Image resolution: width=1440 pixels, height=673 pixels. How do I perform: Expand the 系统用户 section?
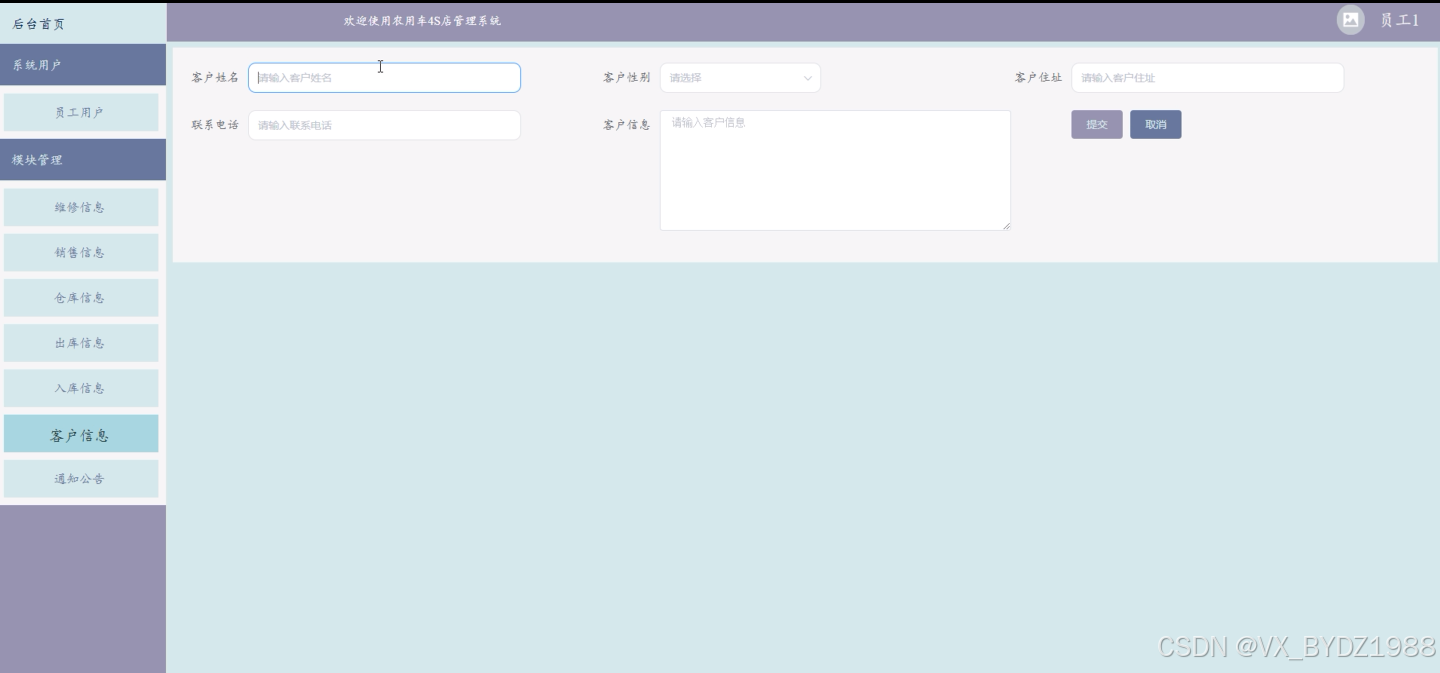tap(83, 65)
